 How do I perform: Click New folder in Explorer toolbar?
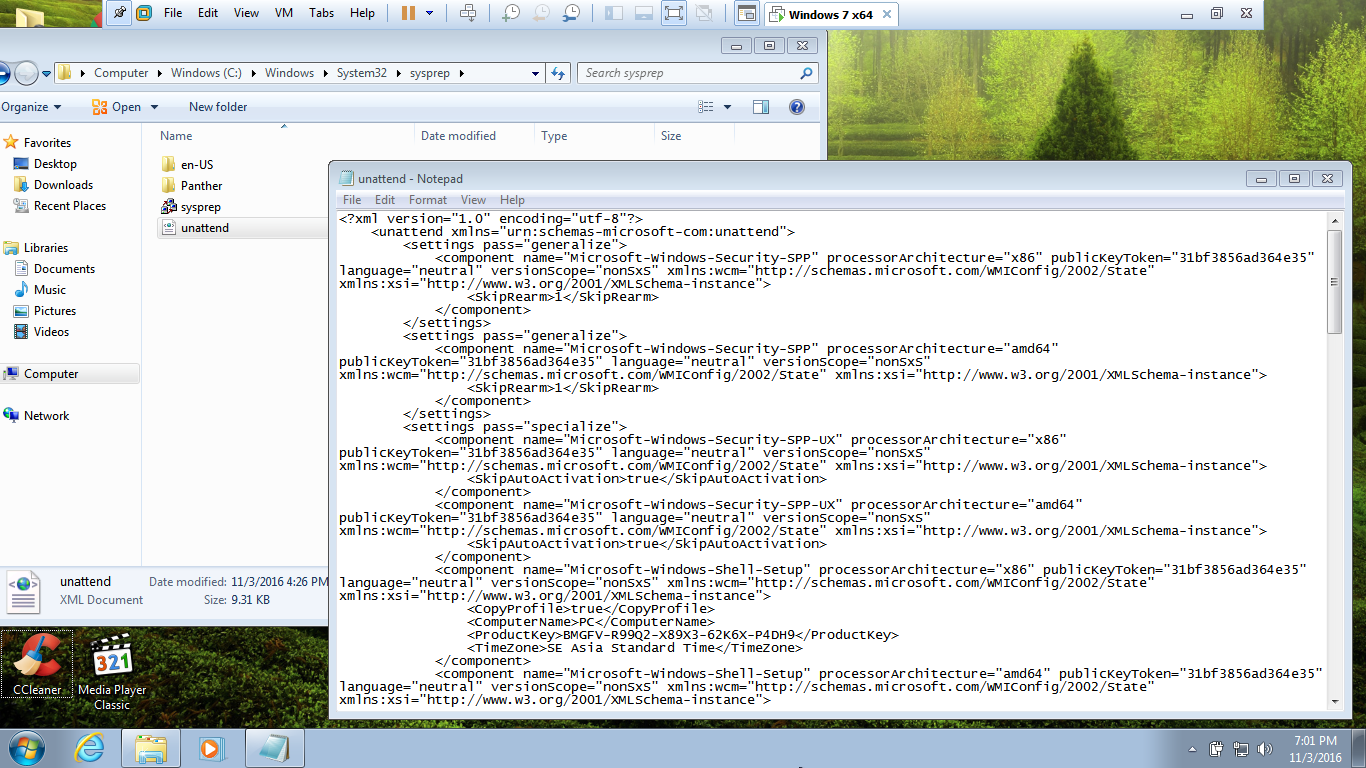[218, 107]
